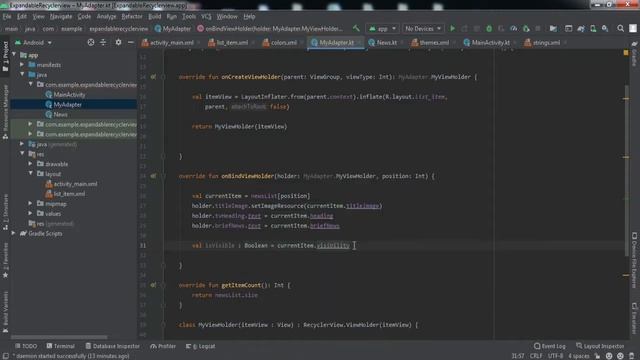This screenshot has height=360, width=640.
Task: Open the TODO tool window
Action: click(x=26, y=346)
